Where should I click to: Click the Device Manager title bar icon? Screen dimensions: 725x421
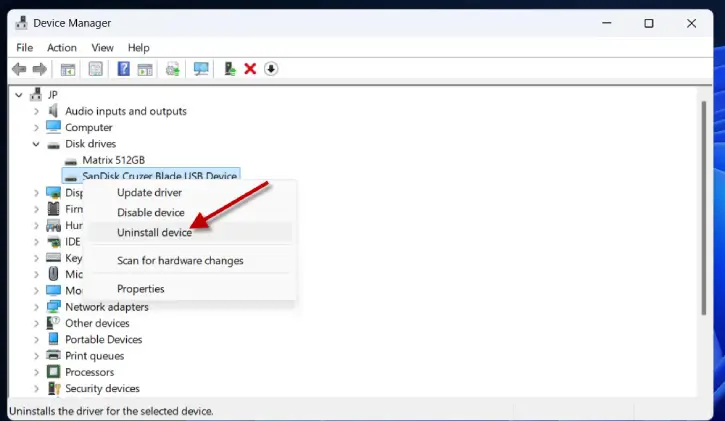[x=21, y=23]
